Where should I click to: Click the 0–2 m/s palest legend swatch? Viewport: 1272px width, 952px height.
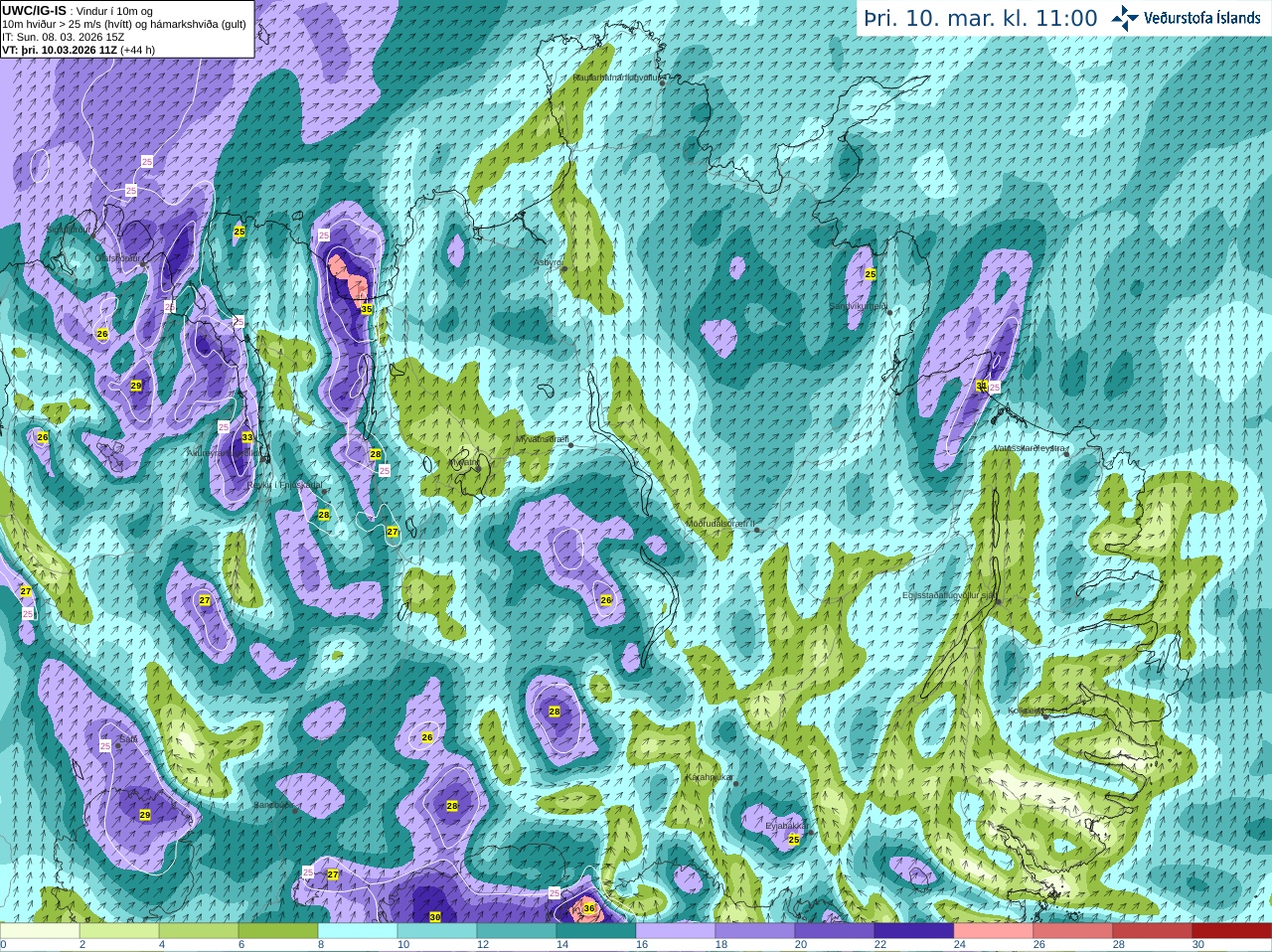40,931
